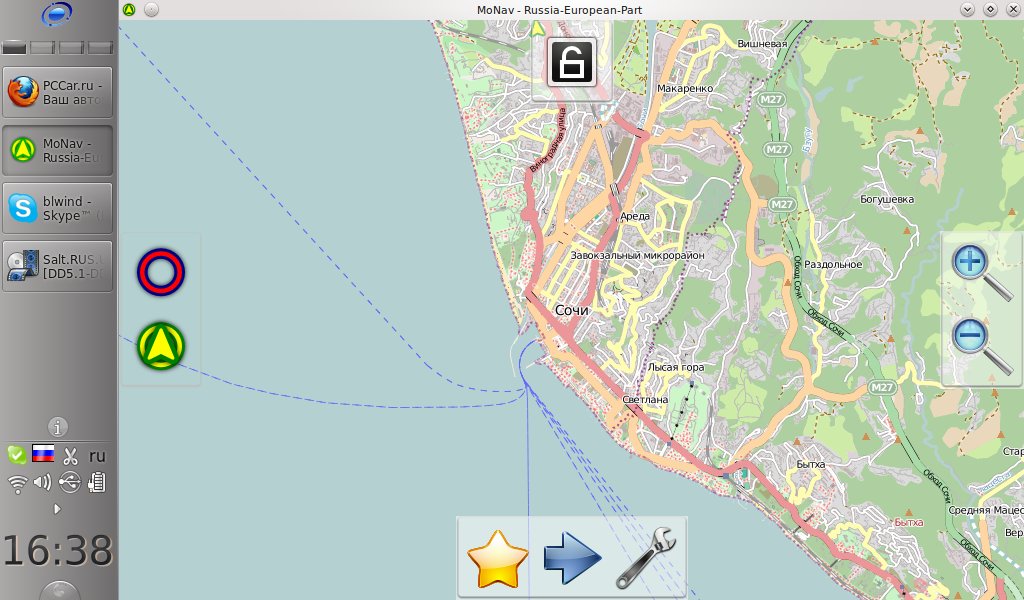This screenshot has height=600, width=1024.
Task: Click the red circle target icon
Action: pos(161,273)
